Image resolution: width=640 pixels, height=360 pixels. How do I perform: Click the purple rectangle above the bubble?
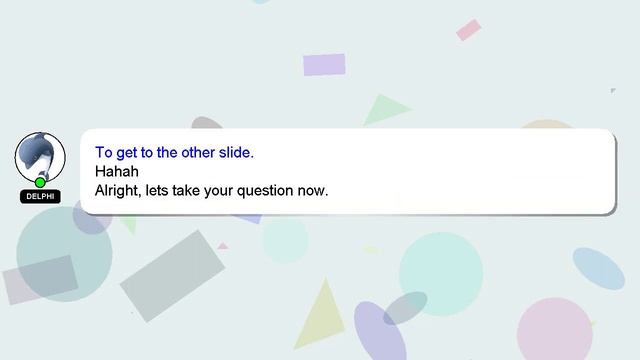(324, 64)
